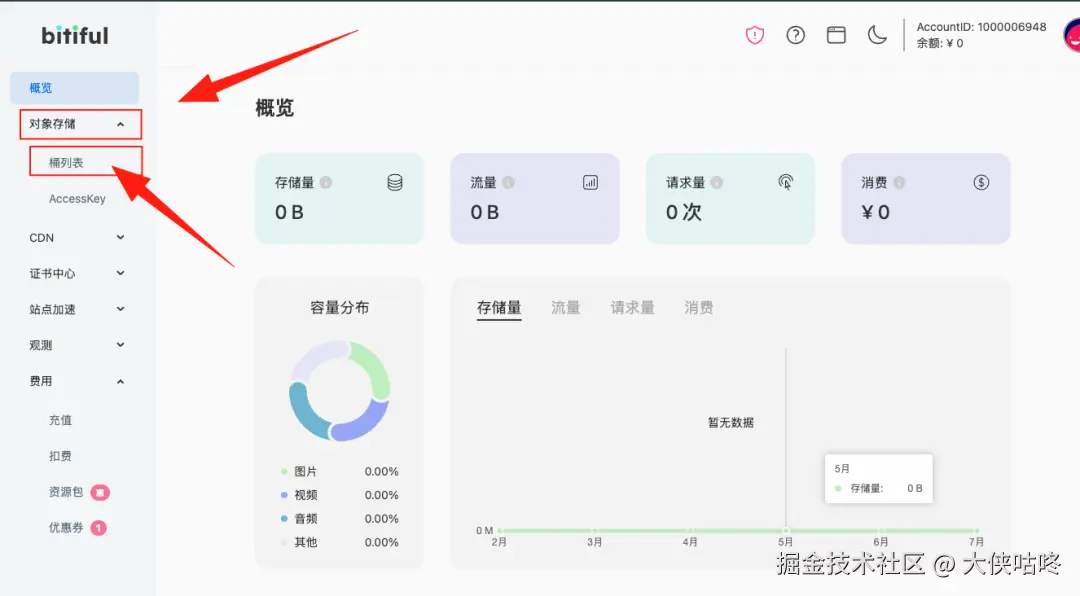1080x596 pixels.
Task: Collapse the 对象存储 menu chevron
Action: (x=121, y=124)
